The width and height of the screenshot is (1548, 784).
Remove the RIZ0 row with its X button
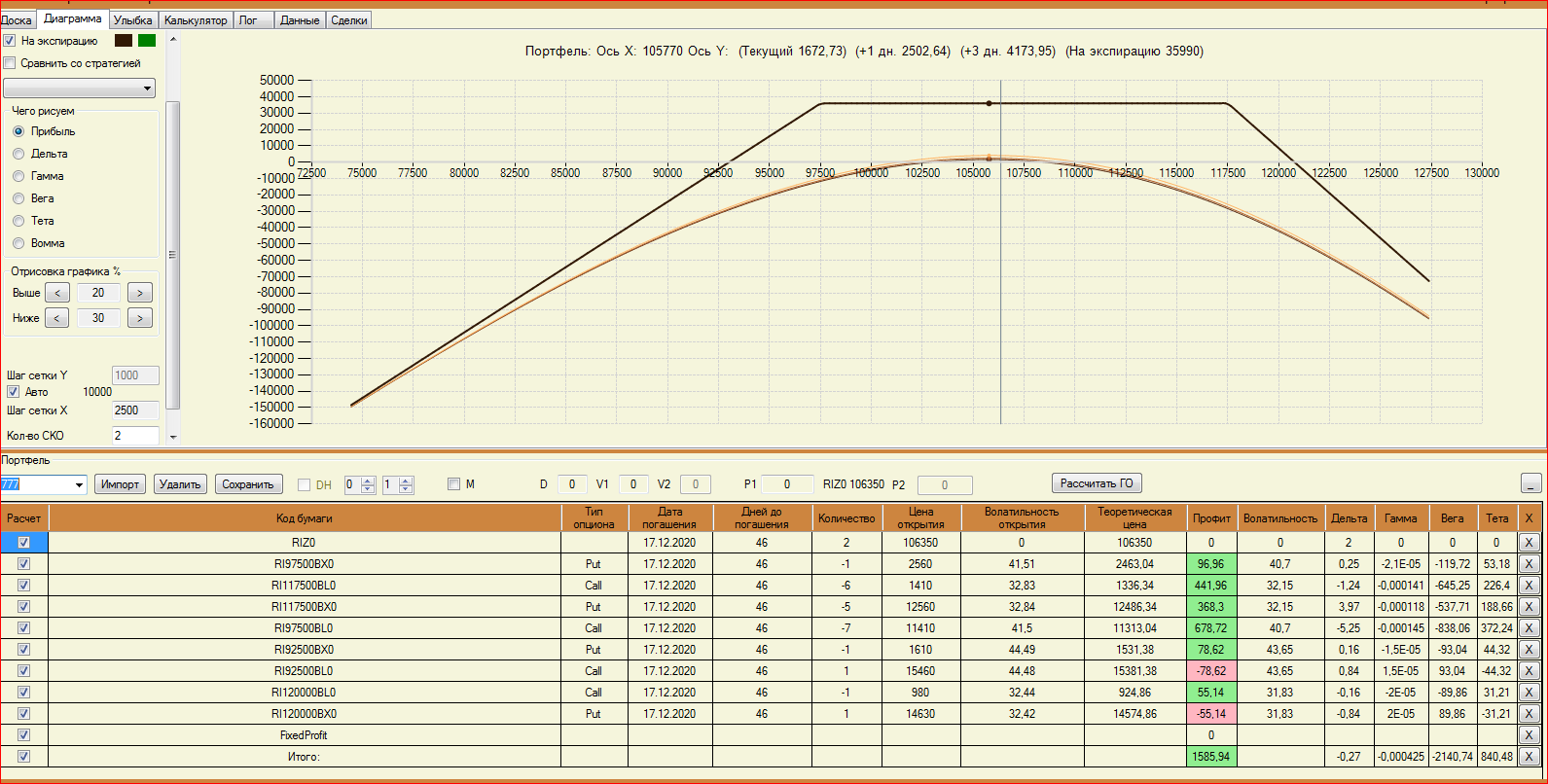coord(1529,543)
